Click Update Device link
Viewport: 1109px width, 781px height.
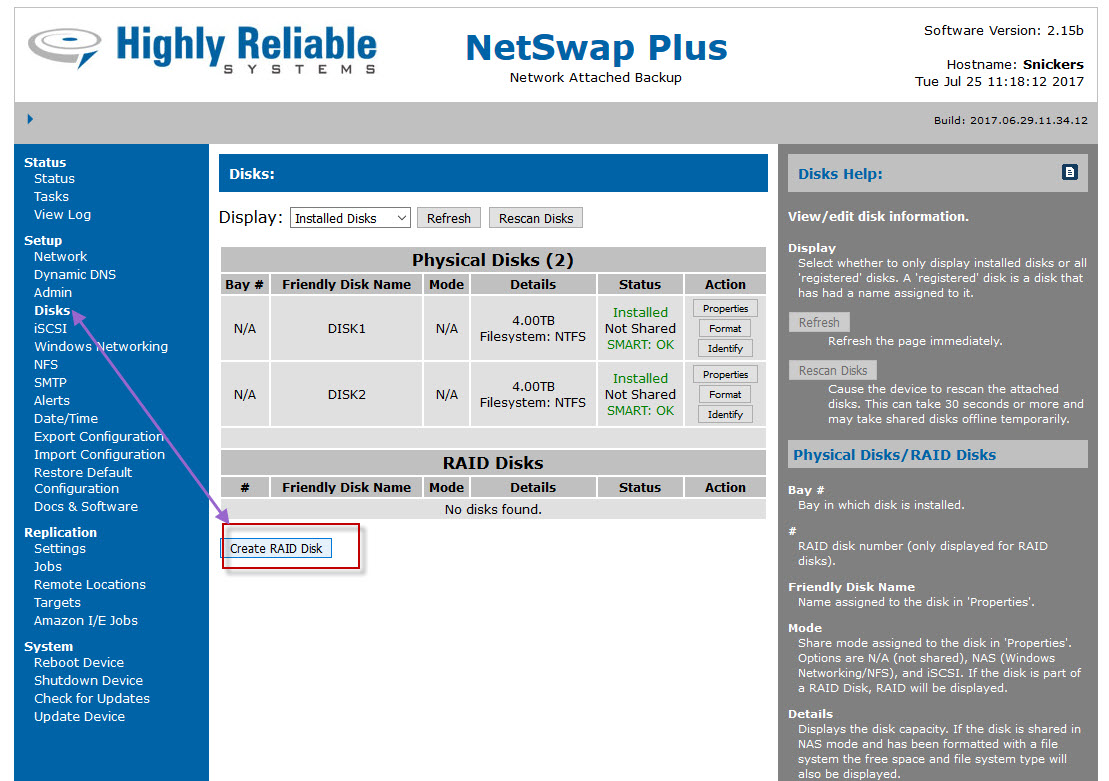tap(79, 717)
